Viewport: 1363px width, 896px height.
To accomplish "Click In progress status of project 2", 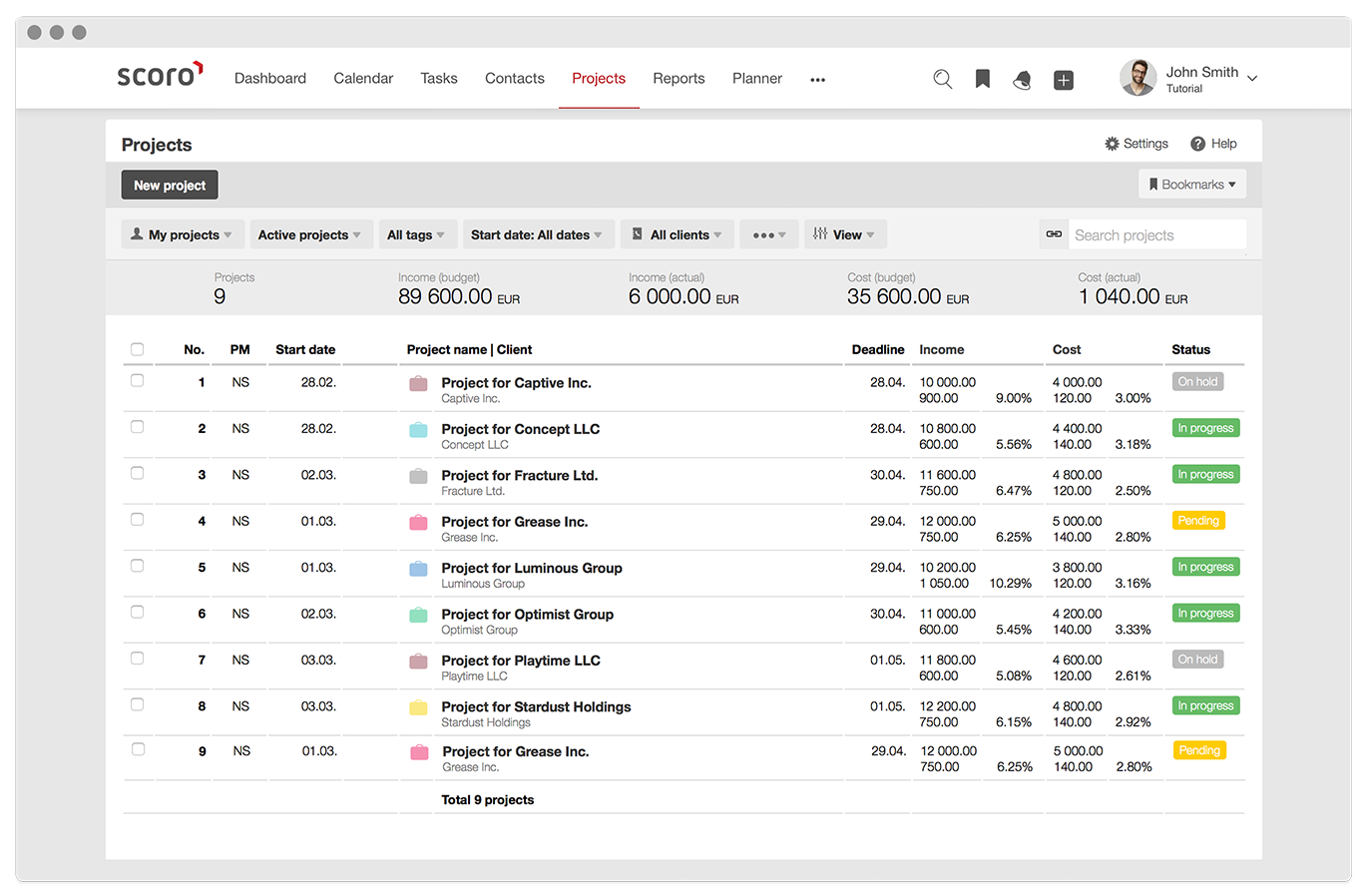I will tap(1206, 428).
